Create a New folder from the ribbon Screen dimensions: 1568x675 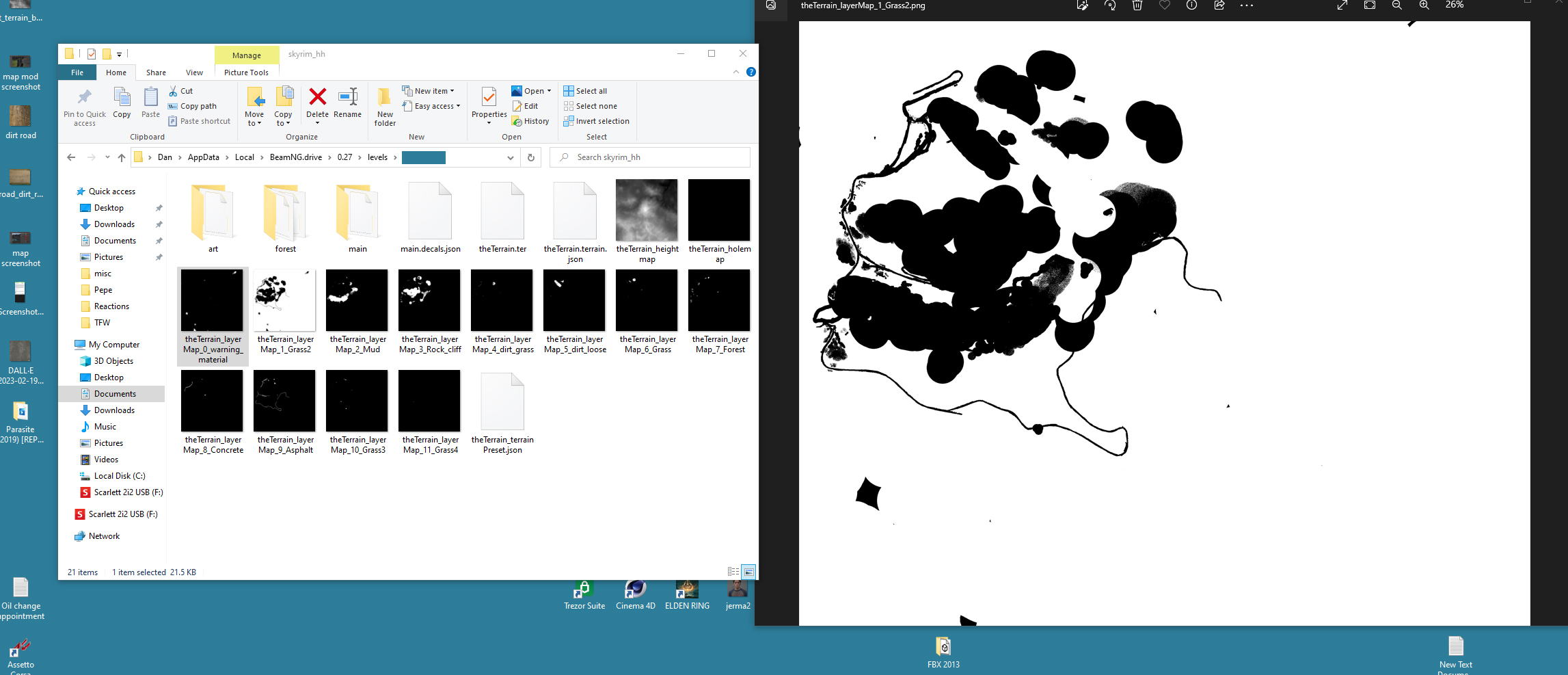[385, 107]
